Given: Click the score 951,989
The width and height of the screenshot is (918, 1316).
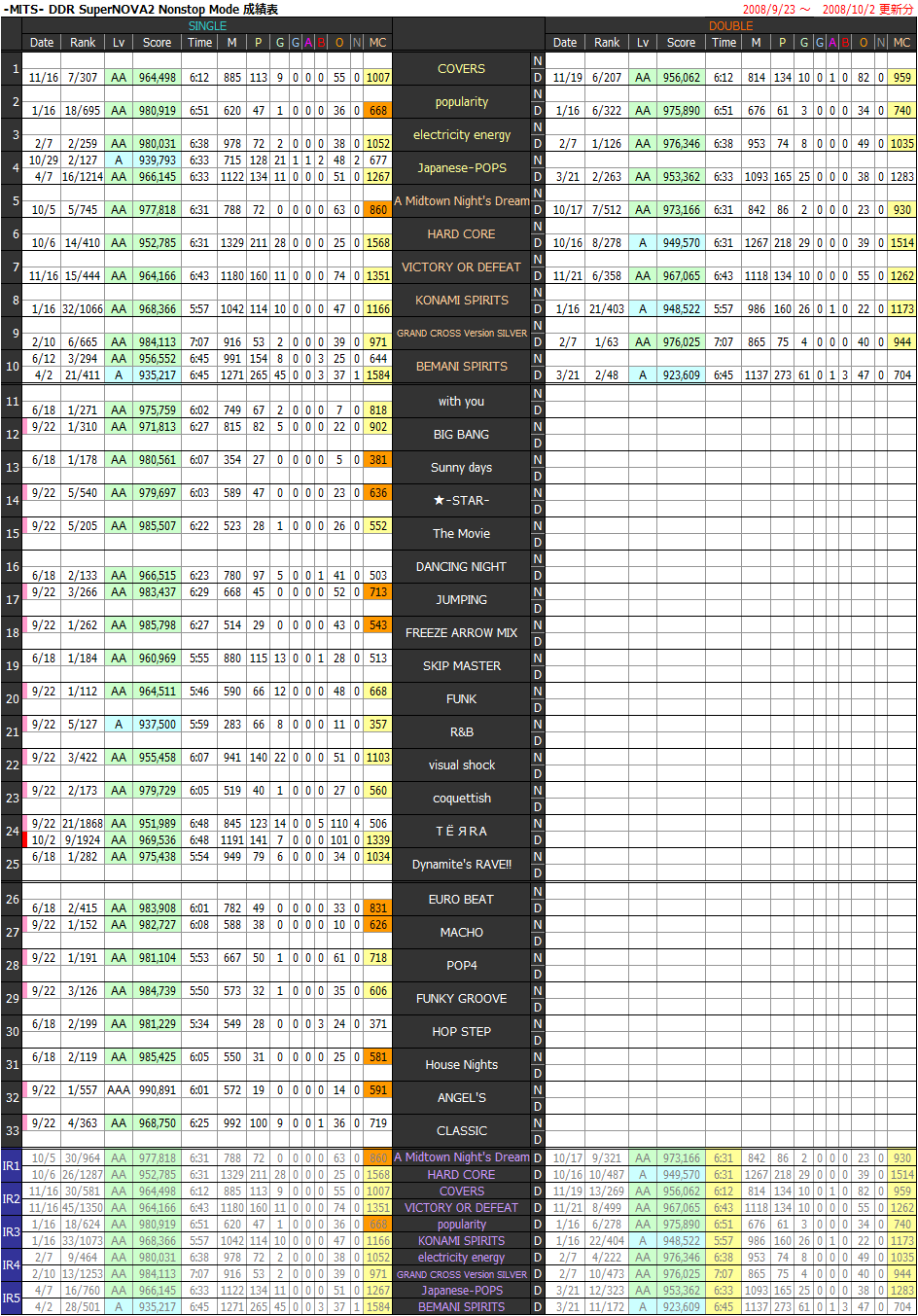Looking at the screenshot, I should click(x=157, y=824).
